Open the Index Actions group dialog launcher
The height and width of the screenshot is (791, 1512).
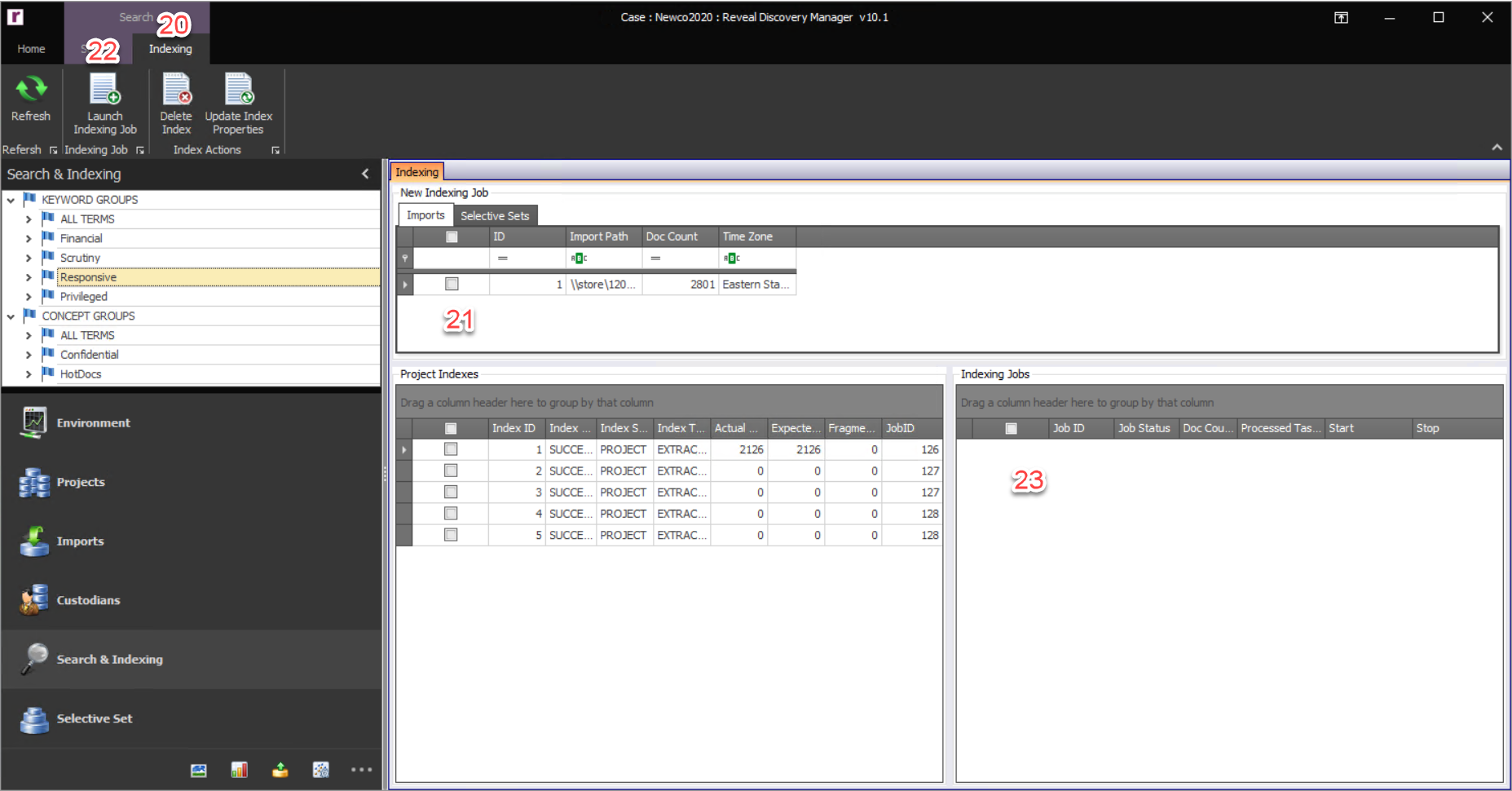[276, 150]
